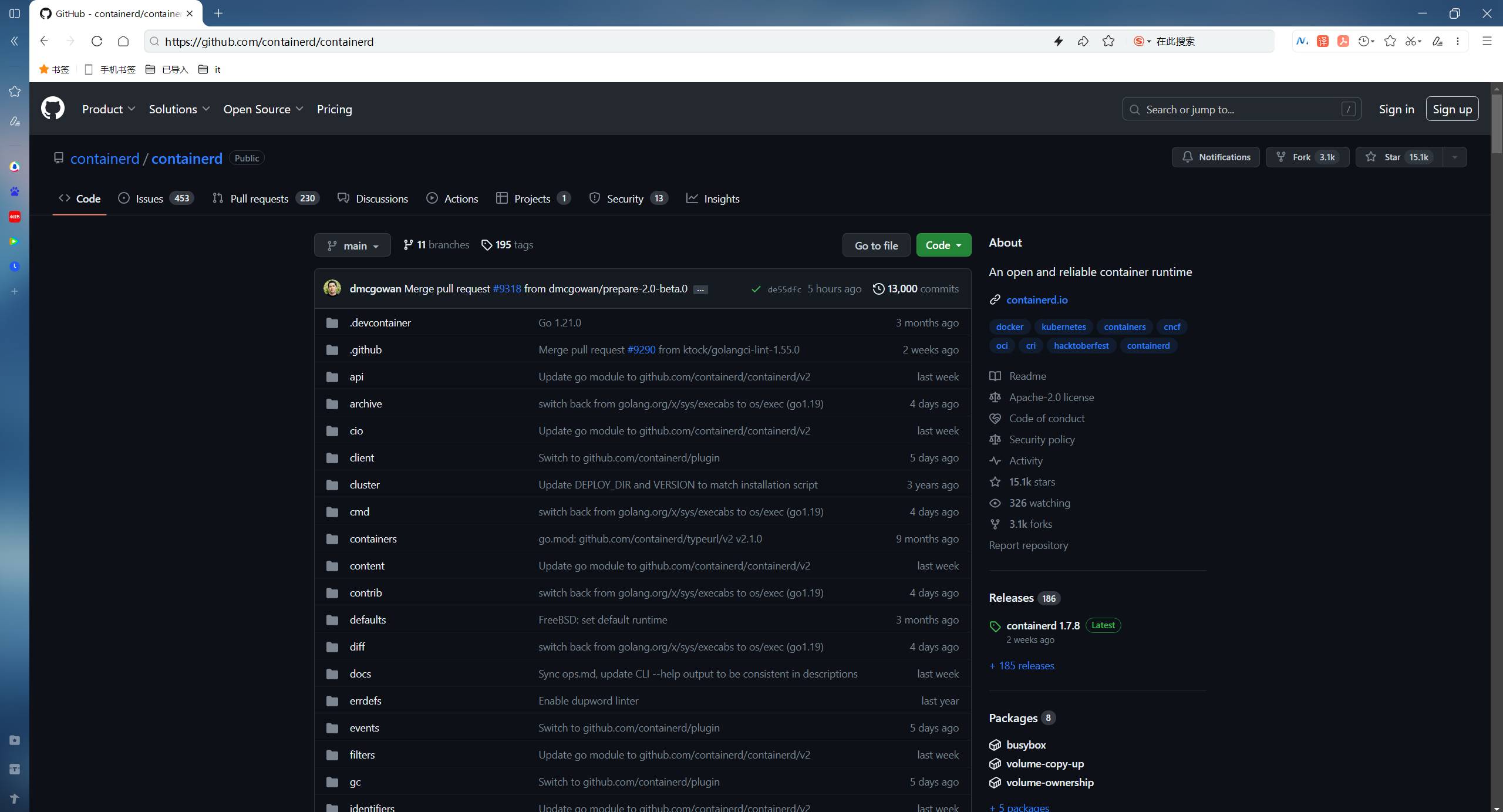This screenshot has height=812, width=1503.
Task: Open a new browser tab with the plus icon
Action: pyautogui.click(x=218, y=13)
